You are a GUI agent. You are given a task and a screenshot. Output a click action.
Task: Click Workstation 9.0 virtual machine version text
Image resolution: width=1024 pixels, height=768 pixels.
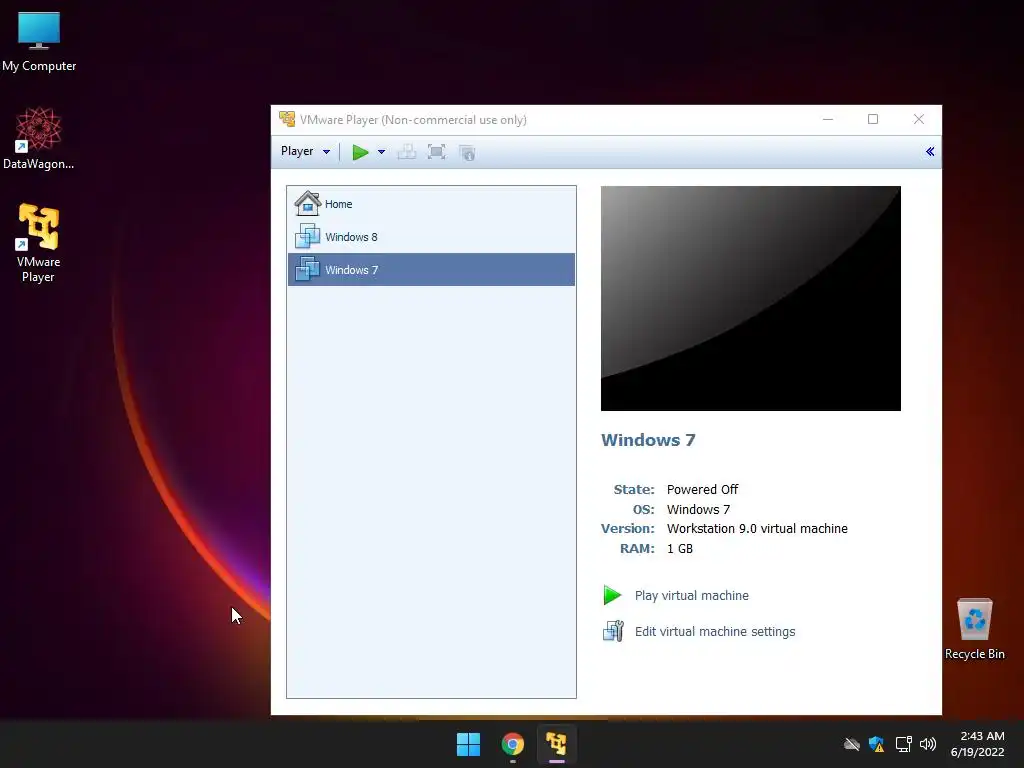pyautogui.click(x=757, y=529)
